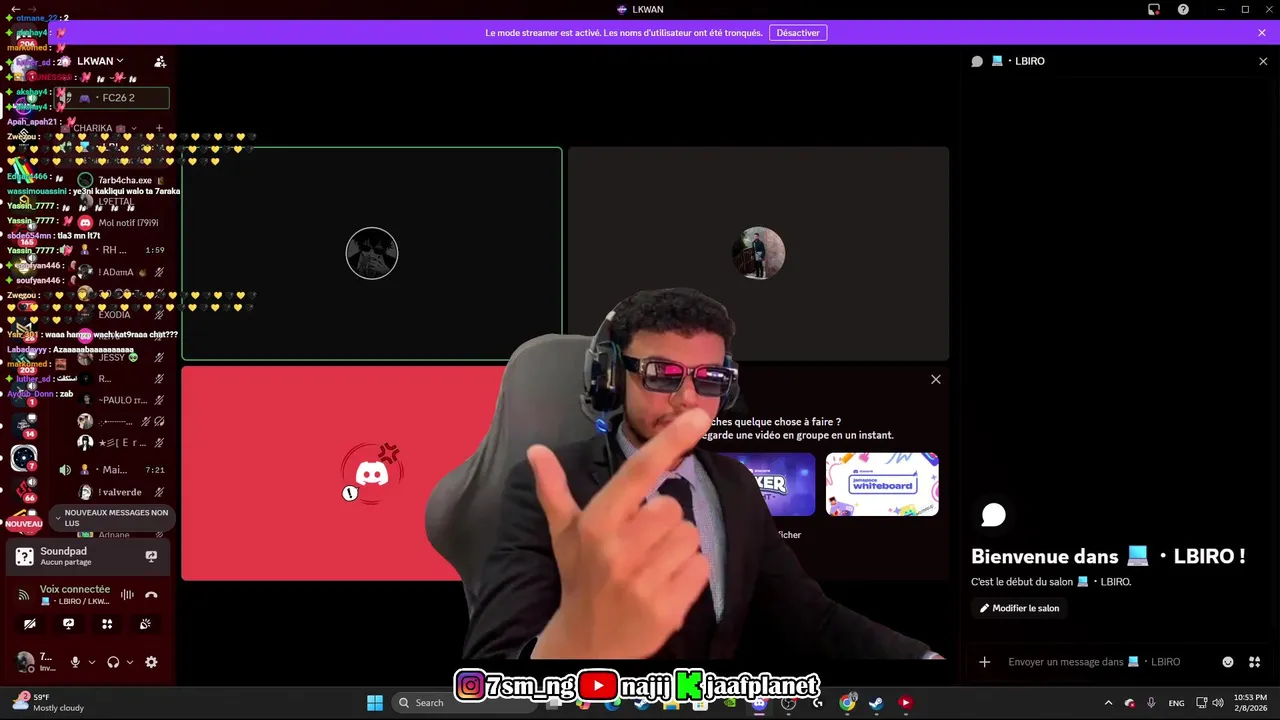Image resolution: width=1280 pixels, height=720 pixels.
Task: Toggle the microphone mute button
Action: (75, 662)
